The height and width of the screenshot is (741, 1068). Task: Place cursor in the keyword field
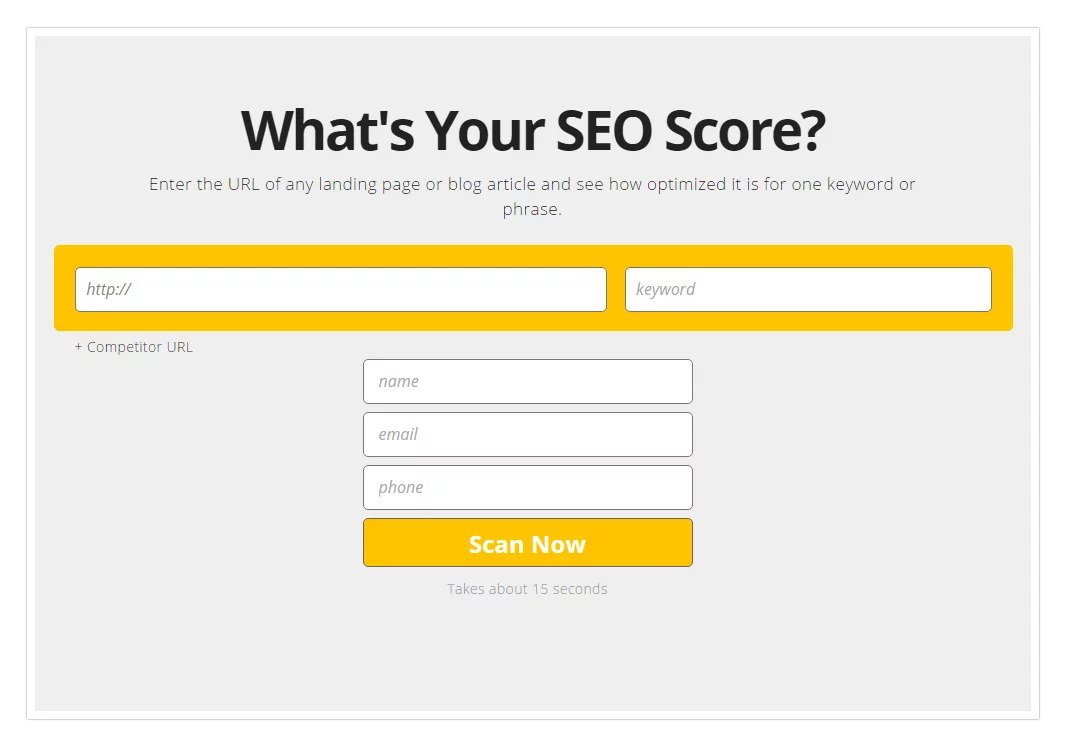coord(806,289)
